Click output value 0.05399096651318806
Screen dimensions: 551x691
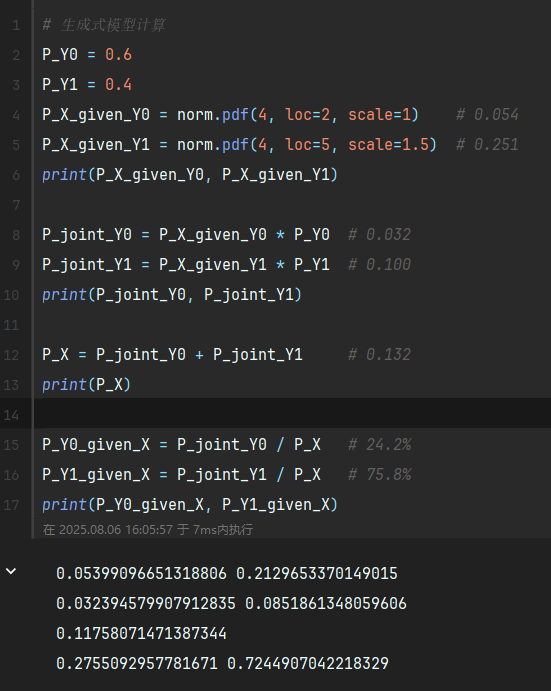pos(141,573)
